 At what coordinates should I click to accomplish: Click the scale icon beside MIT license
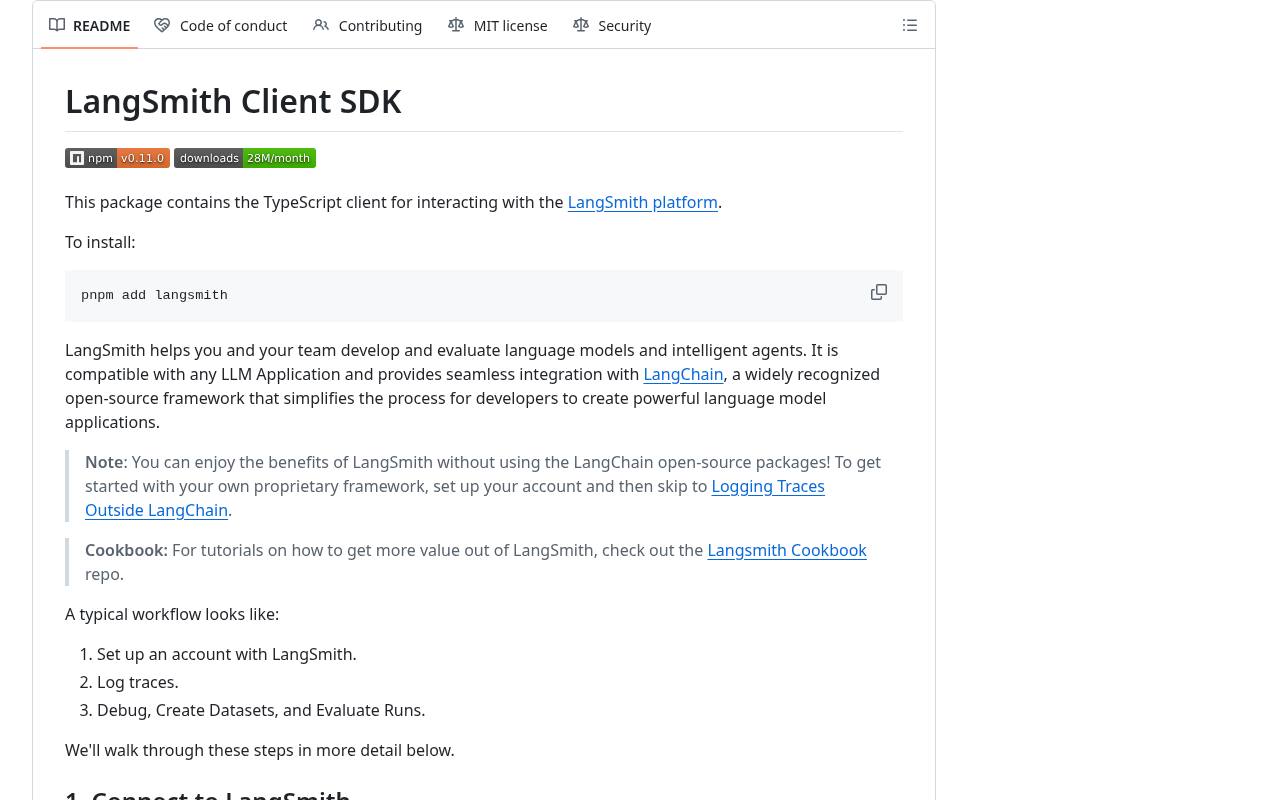(456, 25)
